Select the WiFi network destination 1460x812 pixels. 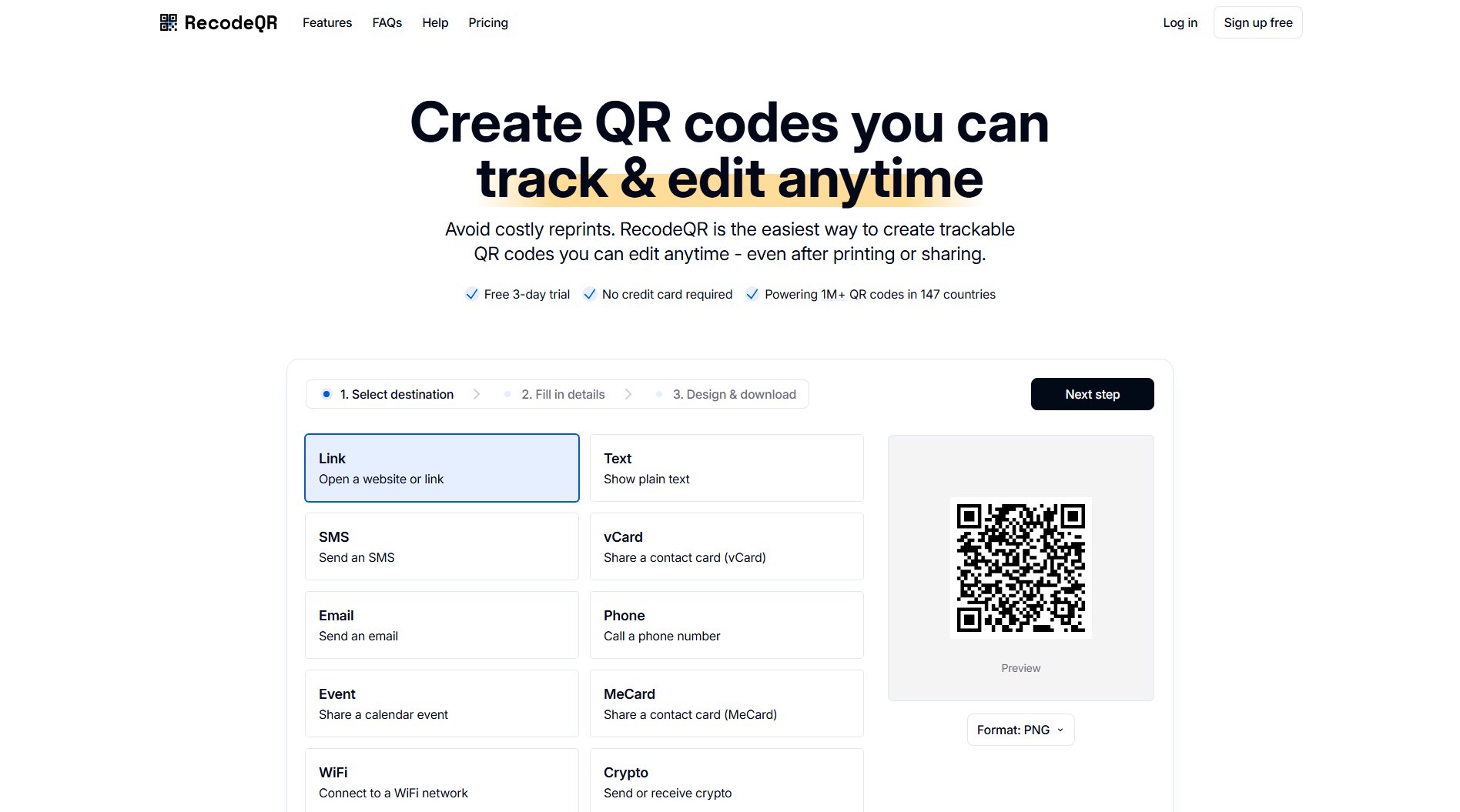[442, 780]
